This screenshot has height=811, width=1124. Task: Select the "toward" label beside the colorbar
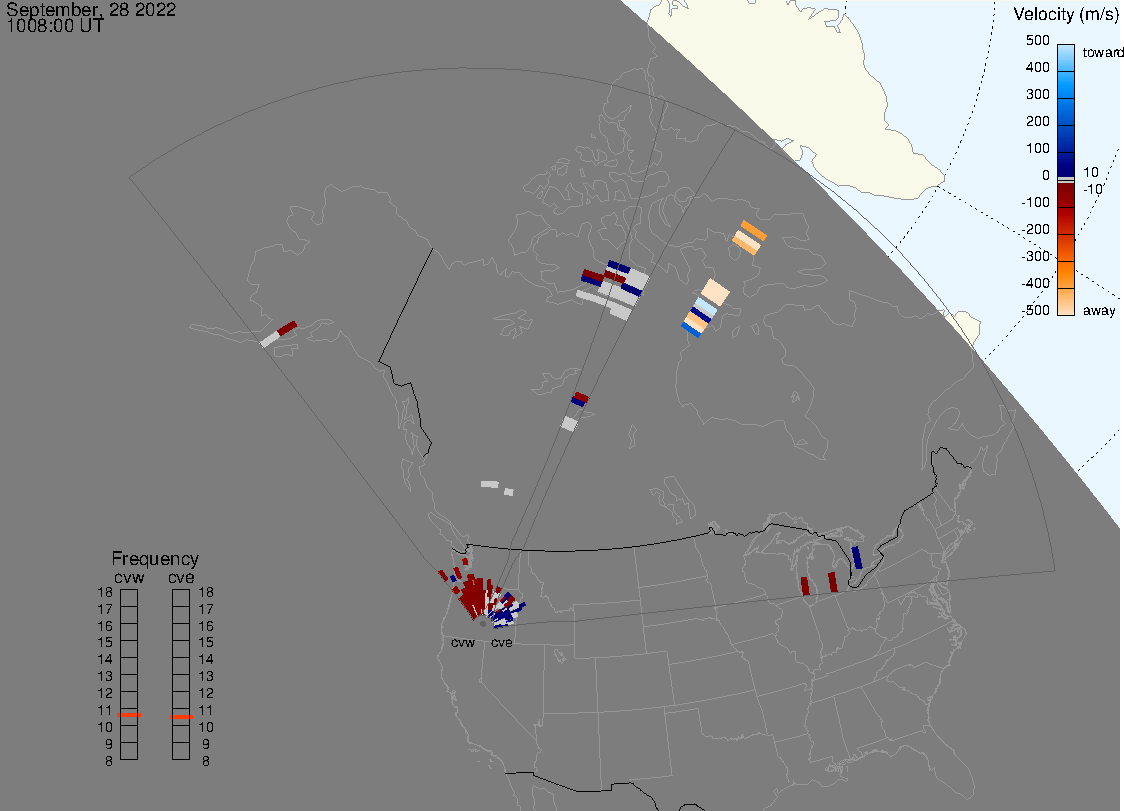coord(1102,52)
